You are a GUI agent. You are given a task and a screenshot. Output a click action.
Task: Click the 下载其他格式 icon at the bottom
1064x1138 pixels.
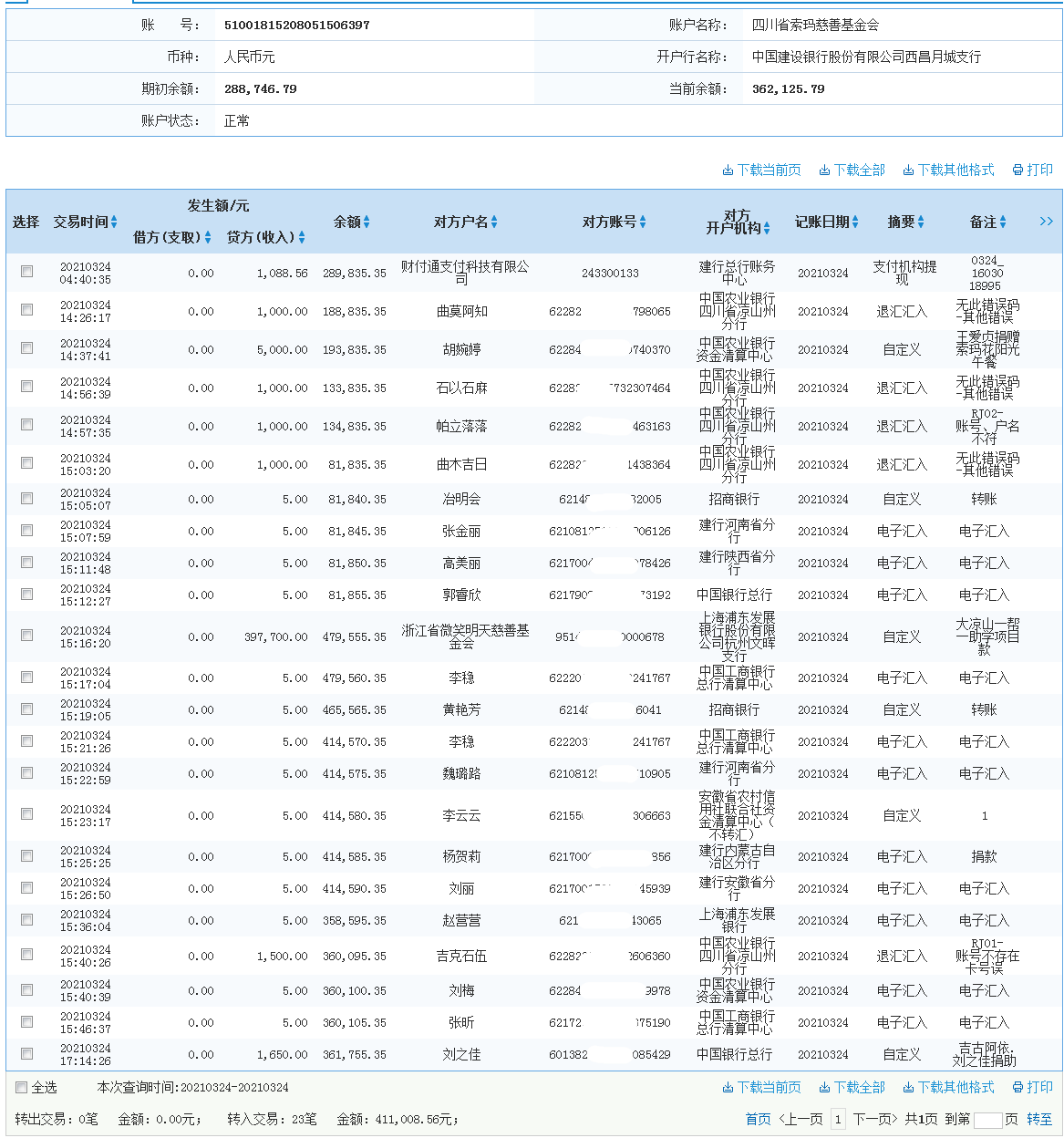pyautogui.click(x=907, y=1087)
